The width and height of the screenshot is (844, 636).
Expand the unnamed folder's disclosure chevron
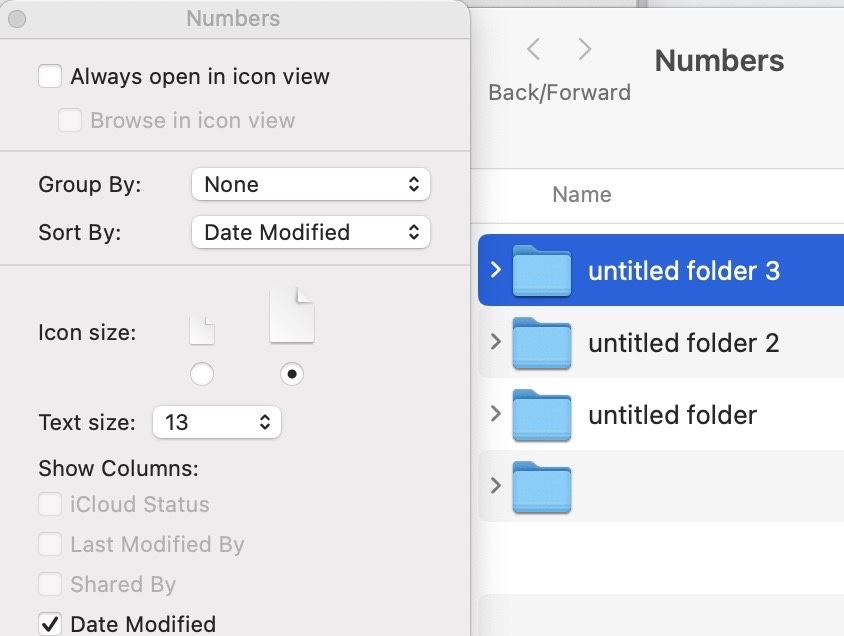click(496, 486)
